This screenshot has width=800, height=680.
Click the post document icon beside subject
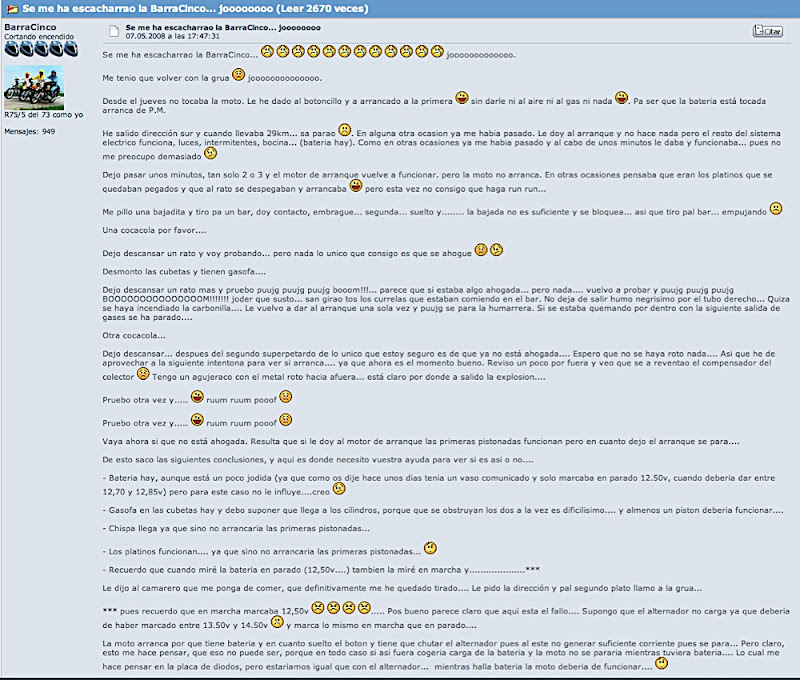(114, 32)
